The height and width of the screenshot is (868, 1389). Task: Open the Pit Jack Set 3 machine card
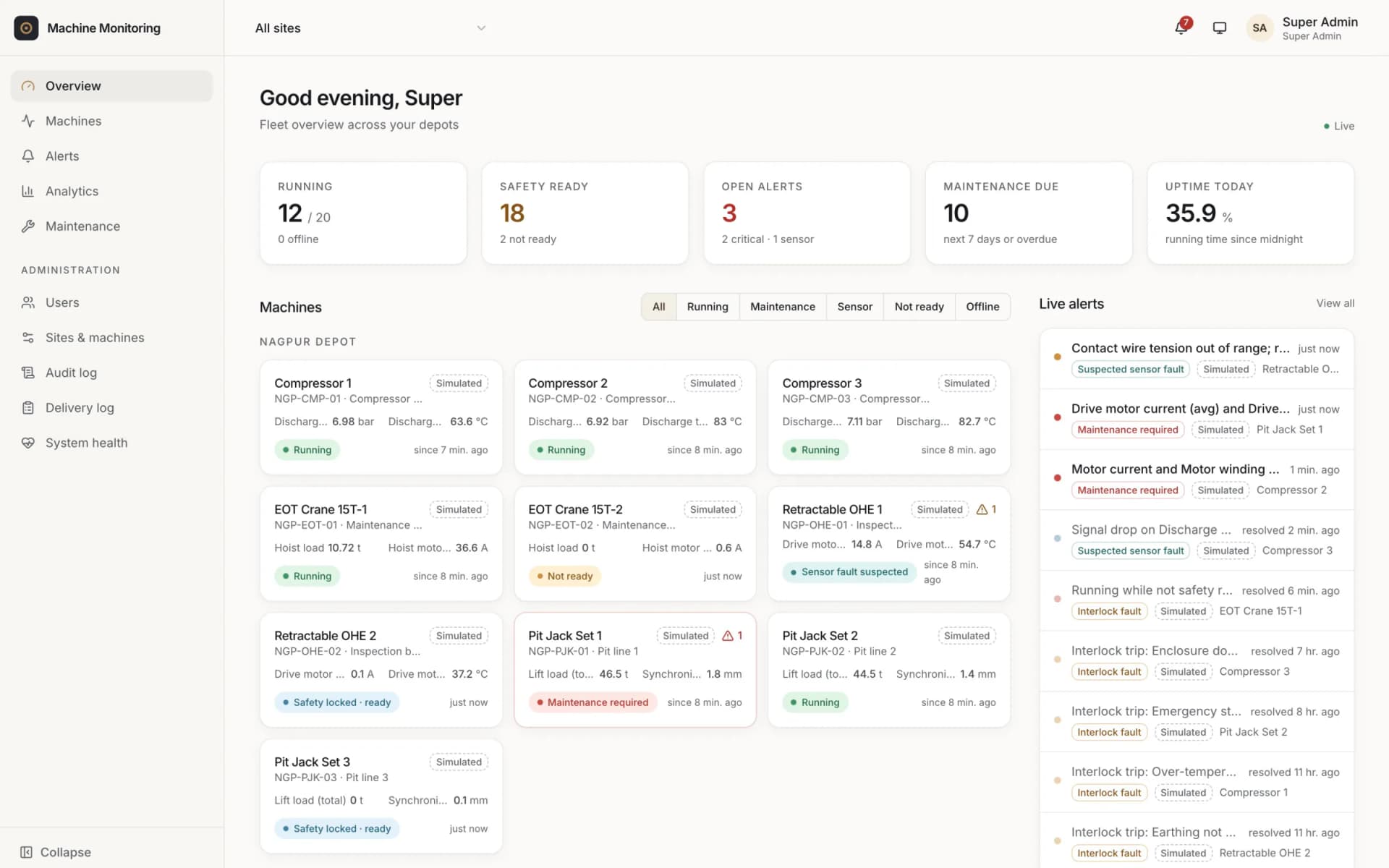tap(381, 796)
